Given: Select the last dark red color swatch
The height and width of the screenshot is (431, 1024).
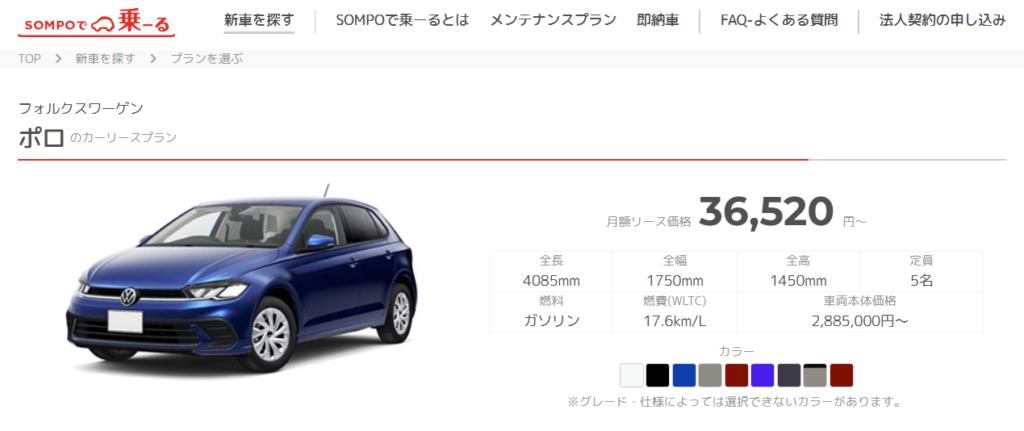Looking at the screenshot, I should 841,375.
